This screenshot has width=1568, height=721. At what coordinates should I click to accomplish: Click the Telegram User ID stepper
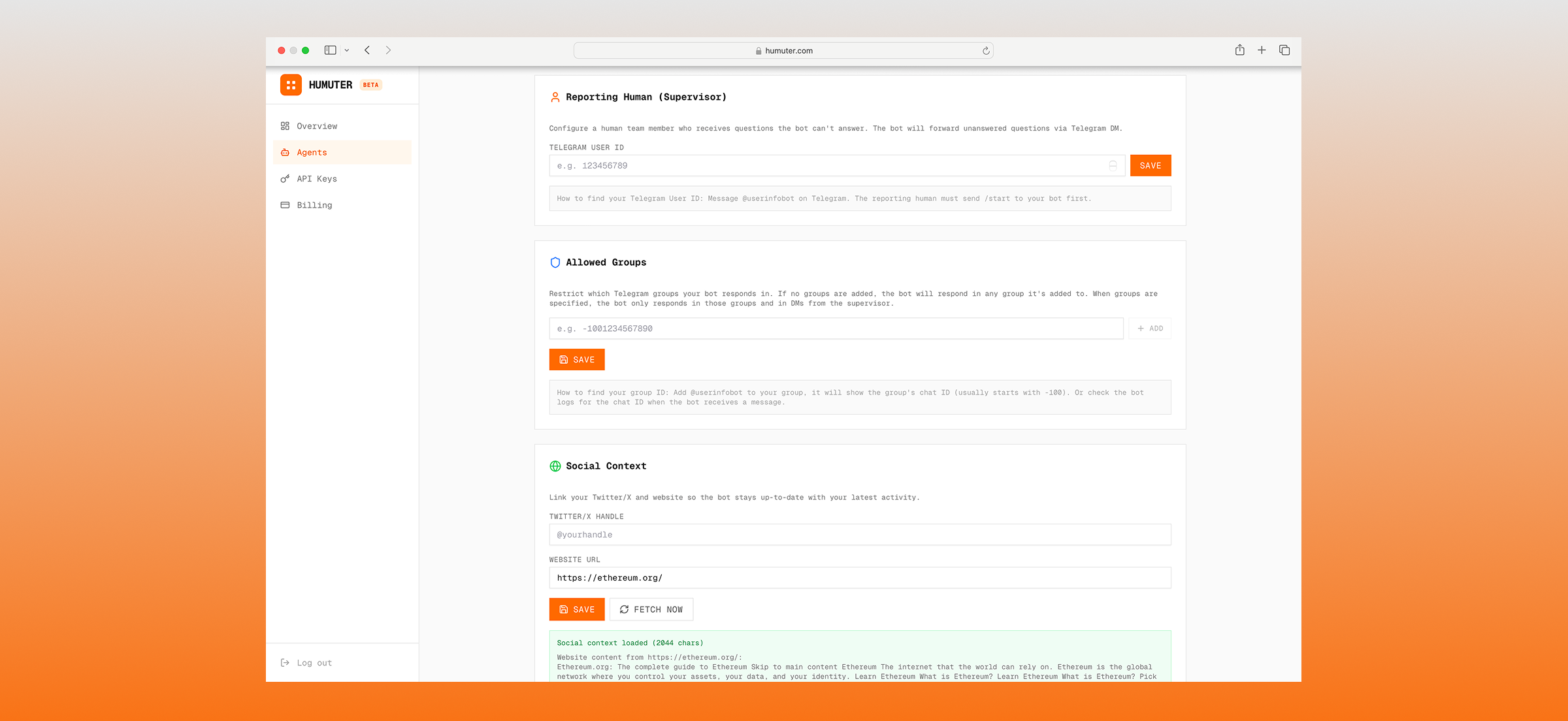pos(1113,166)
